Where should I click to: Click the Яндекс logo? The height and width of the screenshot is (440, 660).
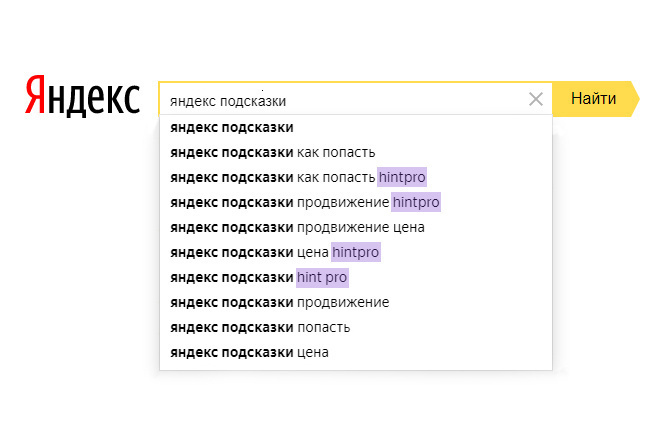pos(82,96)
